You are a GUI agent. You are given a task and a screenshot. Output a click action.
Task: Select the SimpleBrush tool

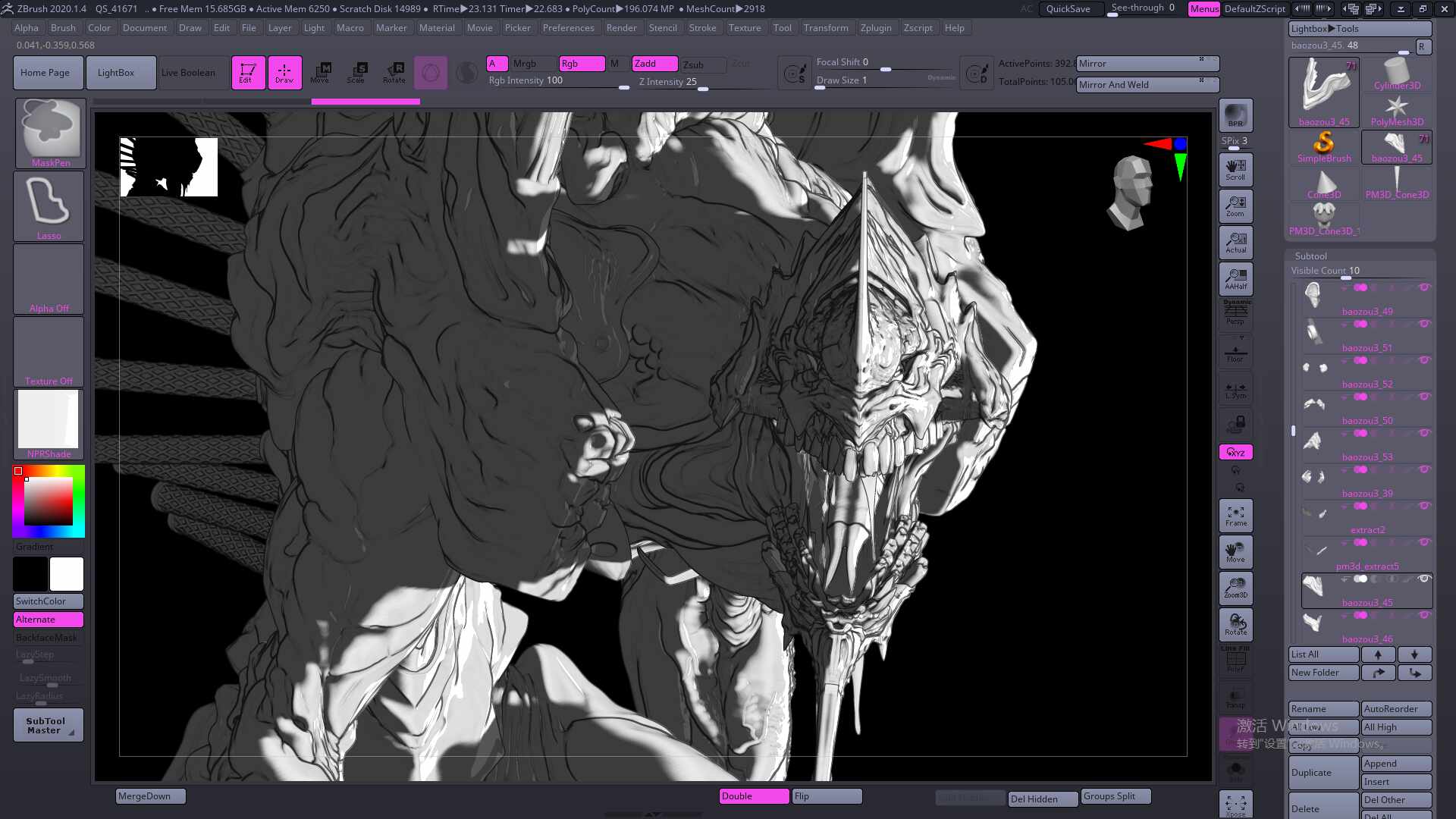coord(1324,147)
